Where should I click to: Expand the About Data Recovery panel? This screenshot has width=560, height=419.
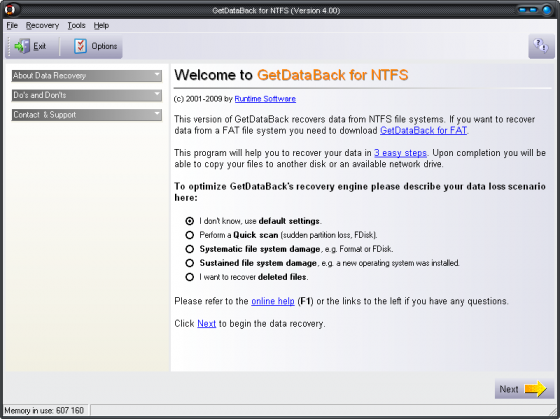click(x=86, y=76)
